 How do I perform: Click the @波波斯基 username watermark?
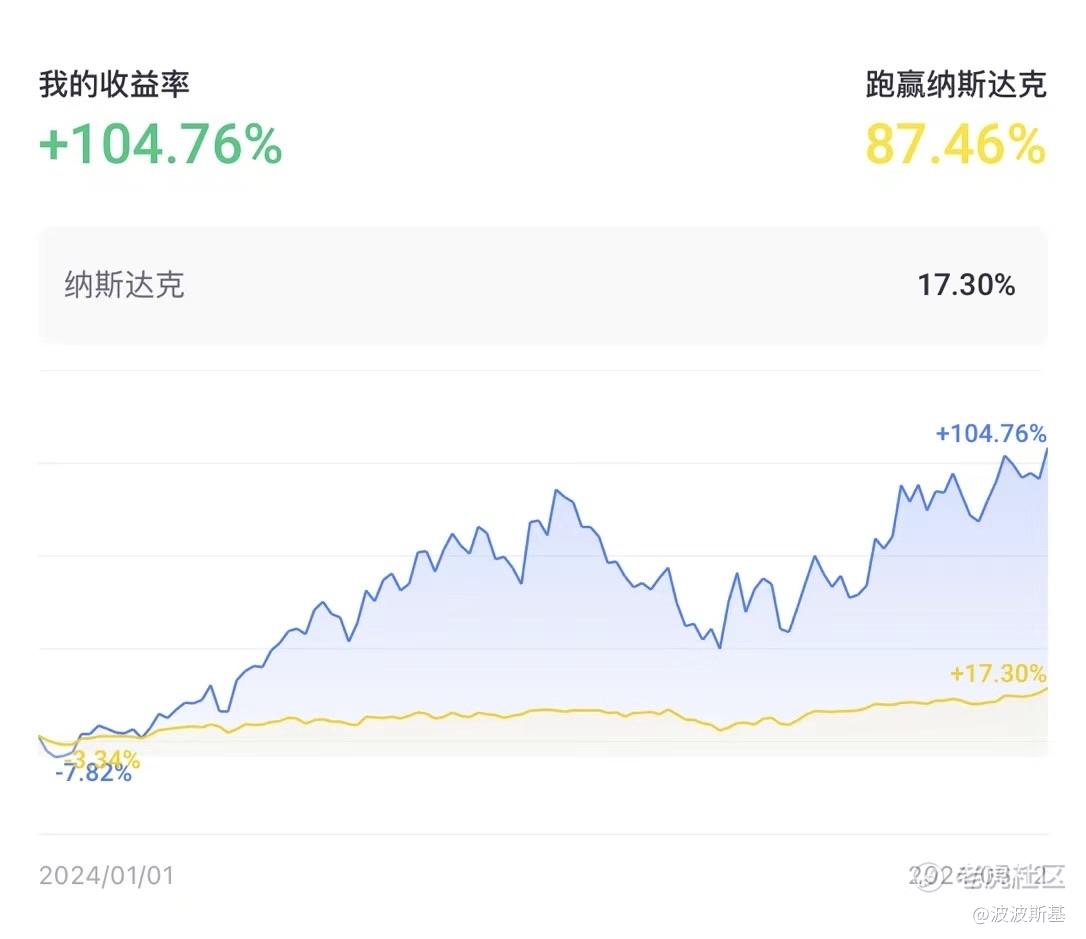tap(1019, 913)
